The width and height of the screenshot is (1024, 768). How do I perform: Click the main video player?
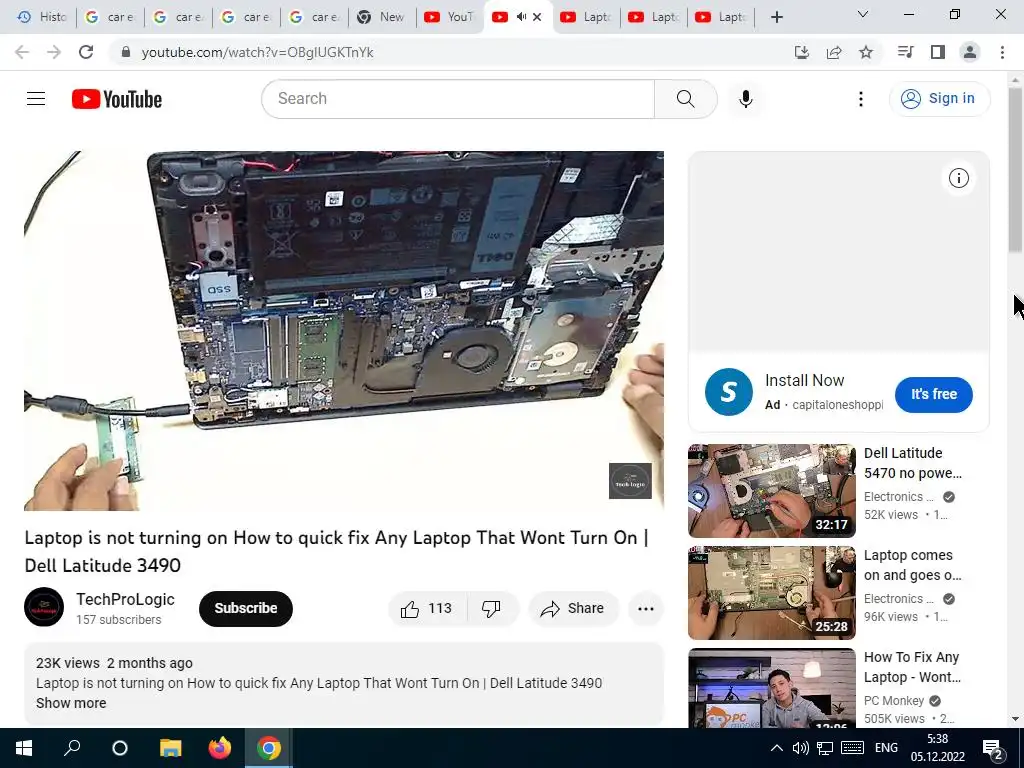coord(344,331)
